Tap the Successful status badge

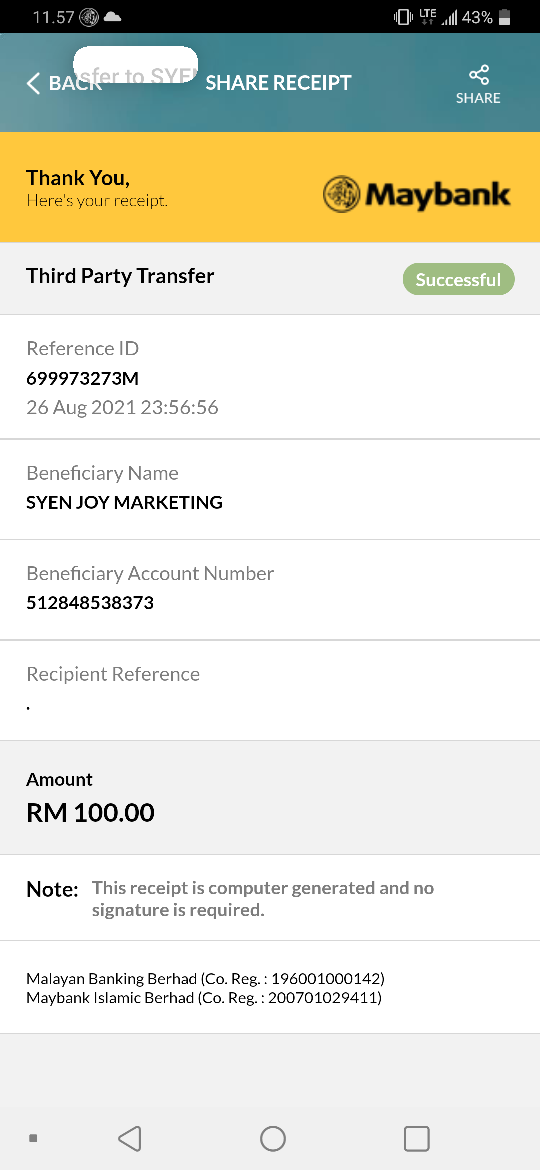(459, 280)
